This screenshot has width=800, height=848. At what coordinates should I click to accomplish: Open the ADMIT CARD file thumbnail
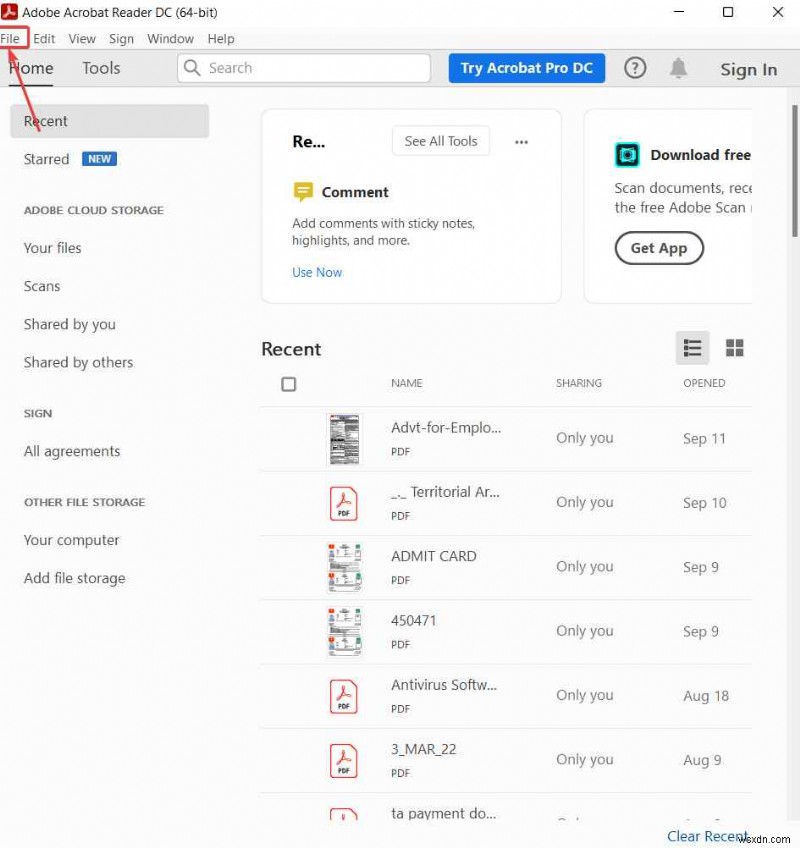coord(344,567)
